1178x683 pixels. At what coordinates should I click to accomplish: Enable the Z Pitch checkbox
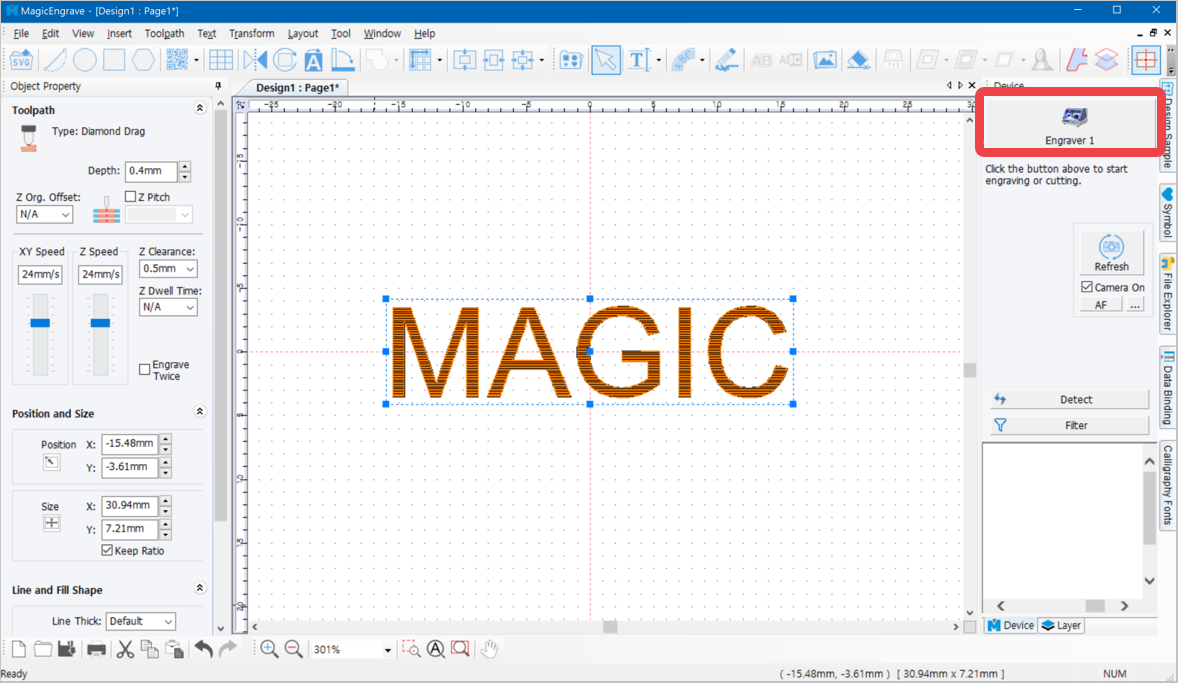pyautogui.click(x=131, y=197)
